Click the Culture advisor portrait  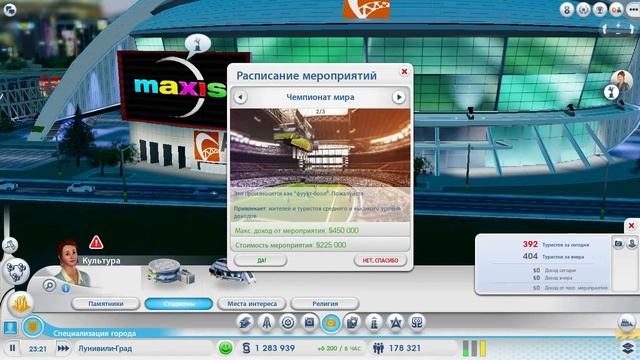click(x=73, y=263)
